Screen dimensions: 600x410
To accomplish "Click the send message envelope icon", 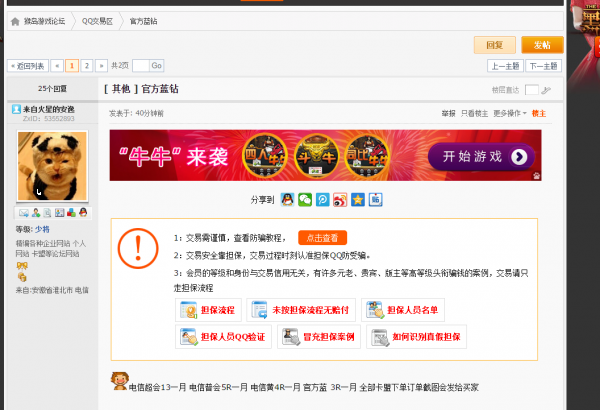I will 24,213.
